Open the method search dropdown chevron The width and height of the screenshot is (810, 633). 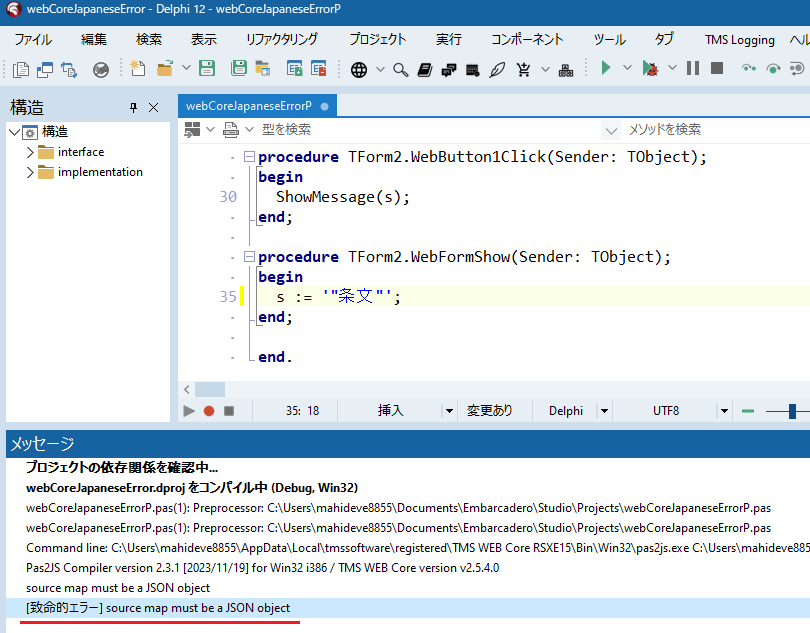tap(611, 130)
